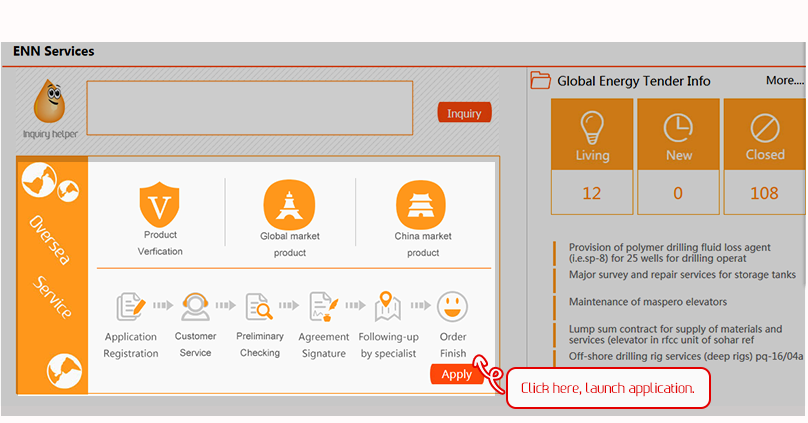Viewport: 808px width, 423px height.
Task: Click the Application Registration step icon
Action: tap(131, 306)
